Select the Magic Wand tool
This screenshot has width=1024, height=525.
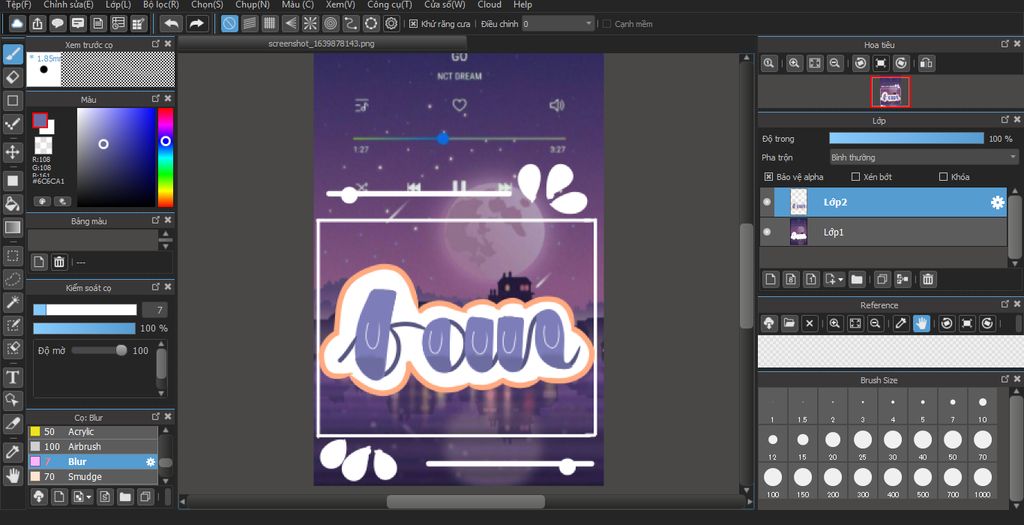coord(13,302)
